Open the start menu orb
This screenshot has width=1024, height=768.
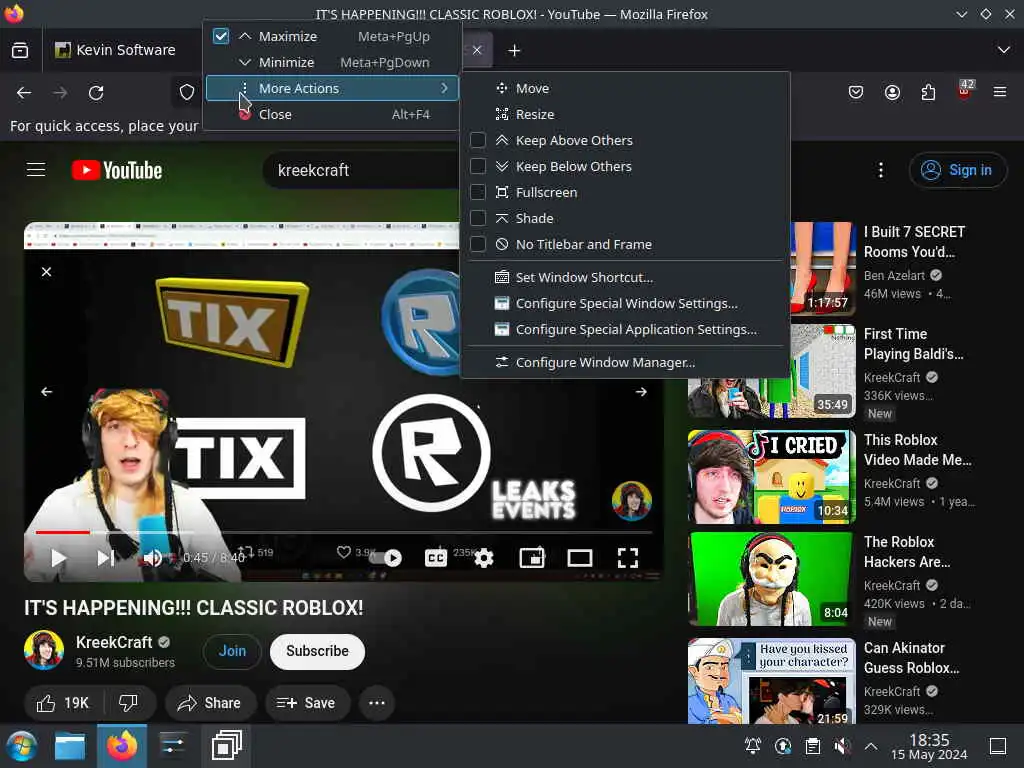point(21,746)
